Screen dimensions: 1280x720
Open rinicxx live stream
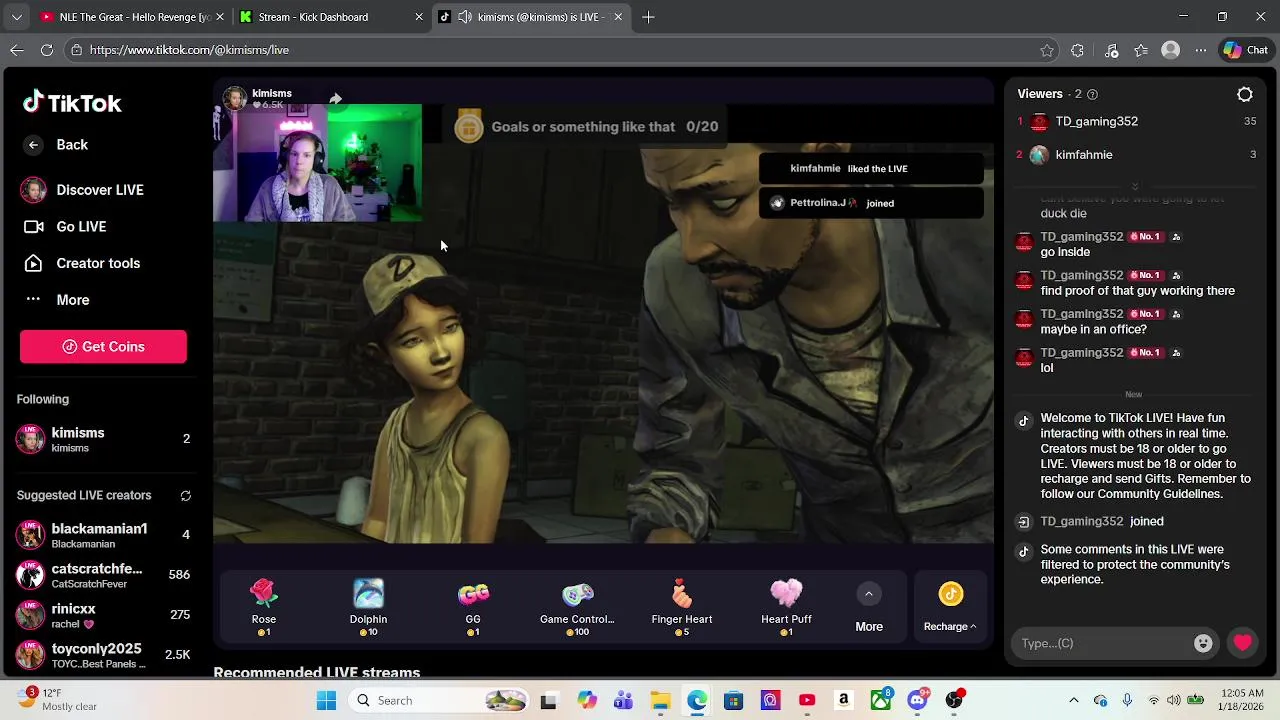coord(103,615)
